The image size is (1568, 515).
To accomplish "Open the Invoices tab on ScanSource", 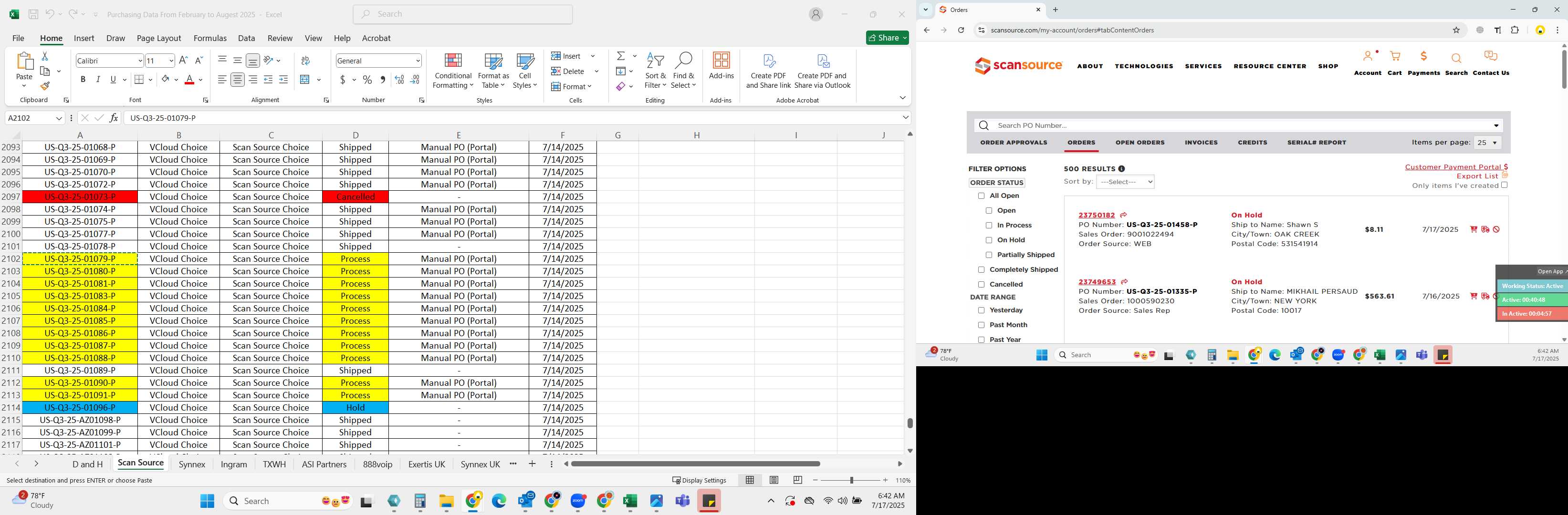I will [x=1201, y=143].
